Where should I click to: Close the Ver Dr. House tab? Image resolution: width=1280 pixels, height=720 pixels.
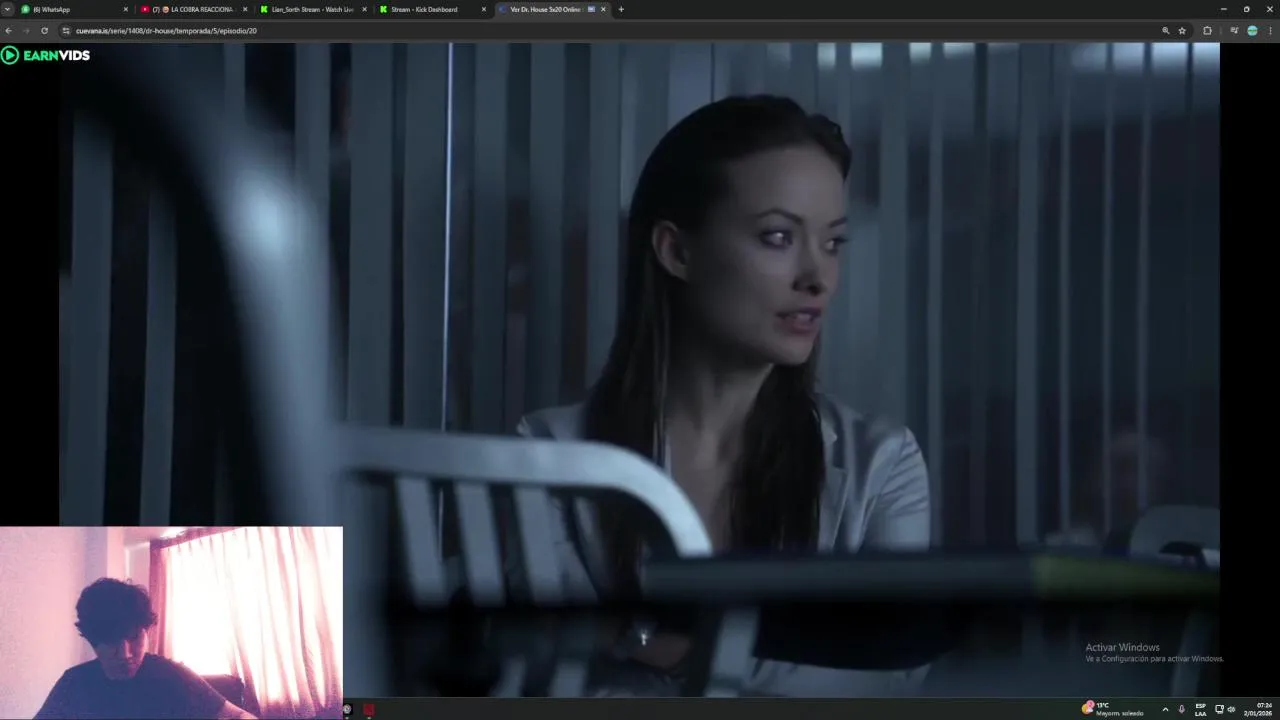click(x=603, y=9)
